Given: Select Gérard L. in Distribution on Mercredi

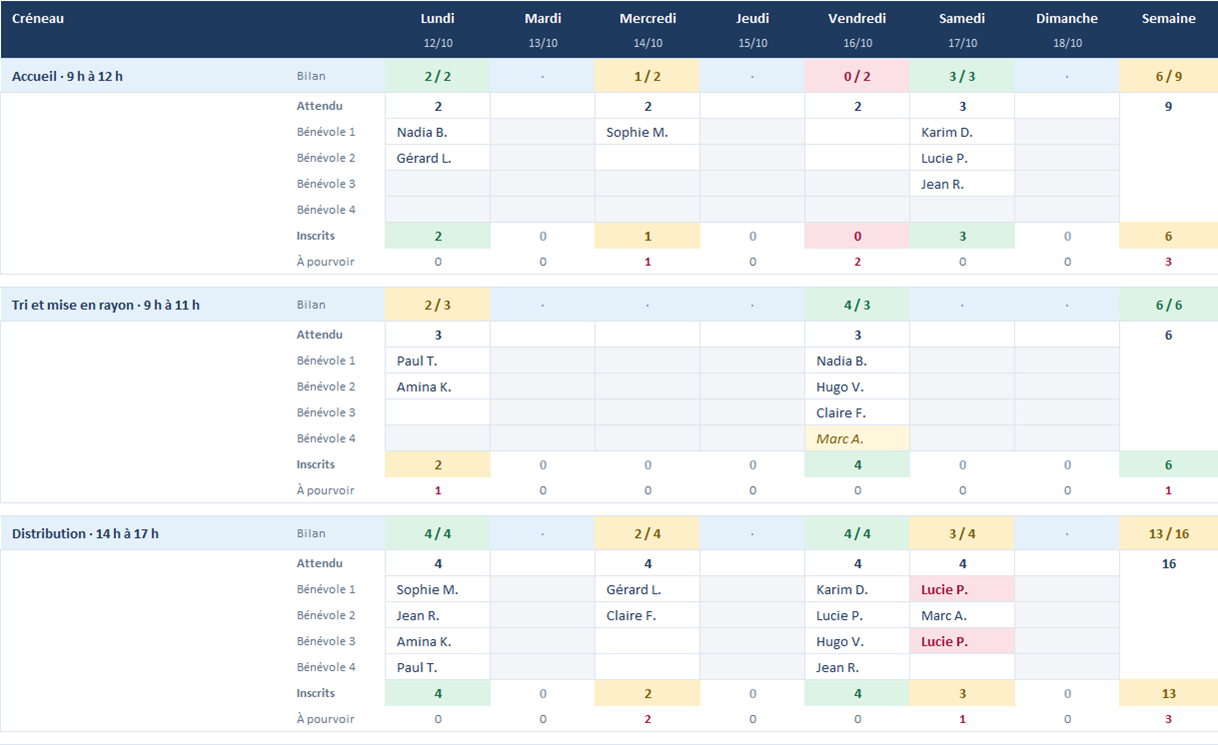Looking at the screenshot, I should pyautogui.click(x=648, y=590).
